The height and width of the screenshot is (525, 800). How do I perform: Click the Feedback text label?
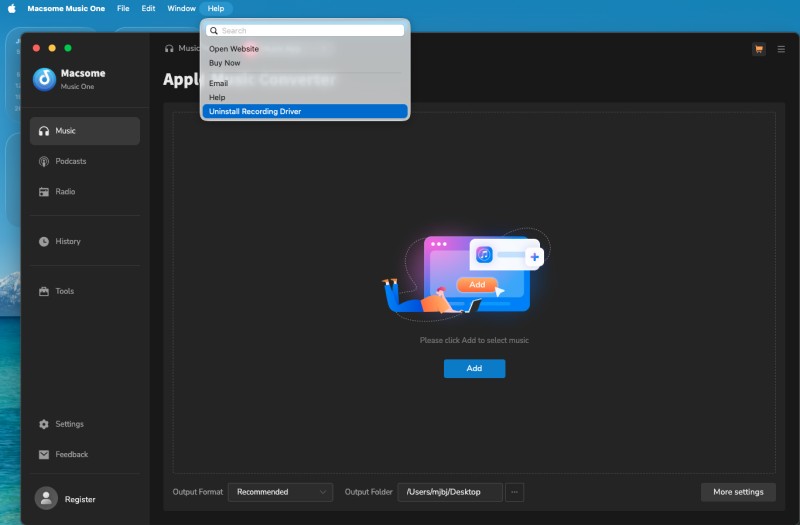(72, 455)
